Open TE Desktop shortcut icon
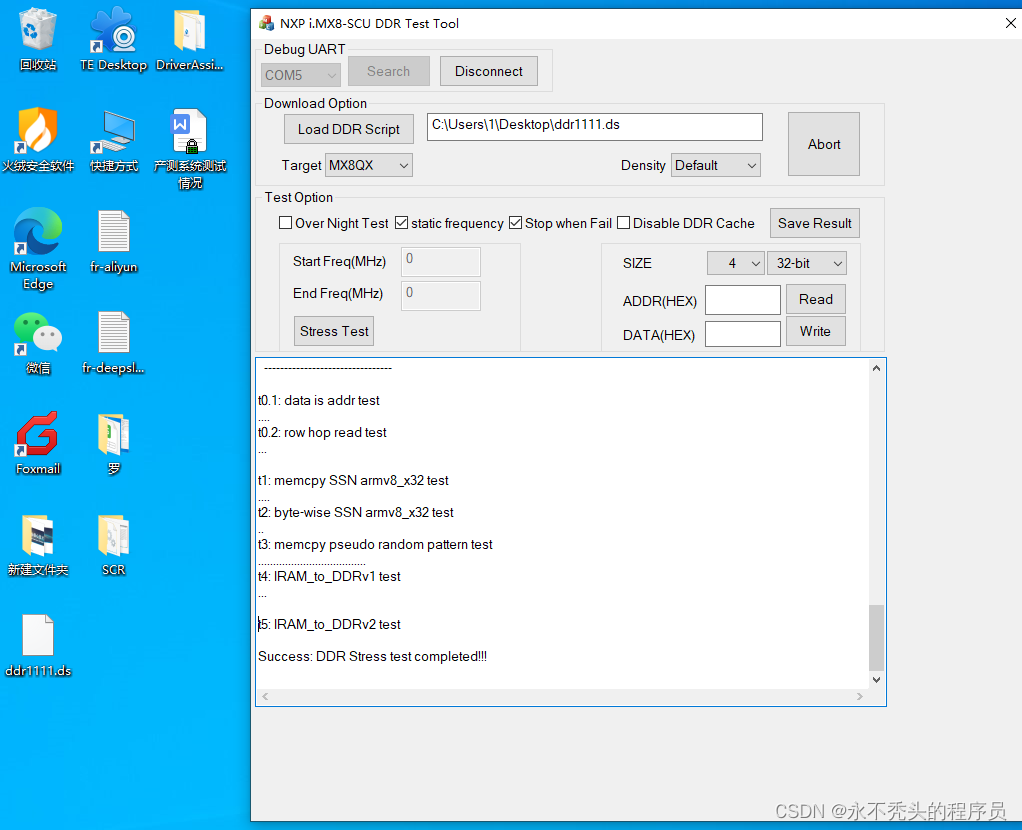Screen dimensions: 1022x830 [113, 39]
